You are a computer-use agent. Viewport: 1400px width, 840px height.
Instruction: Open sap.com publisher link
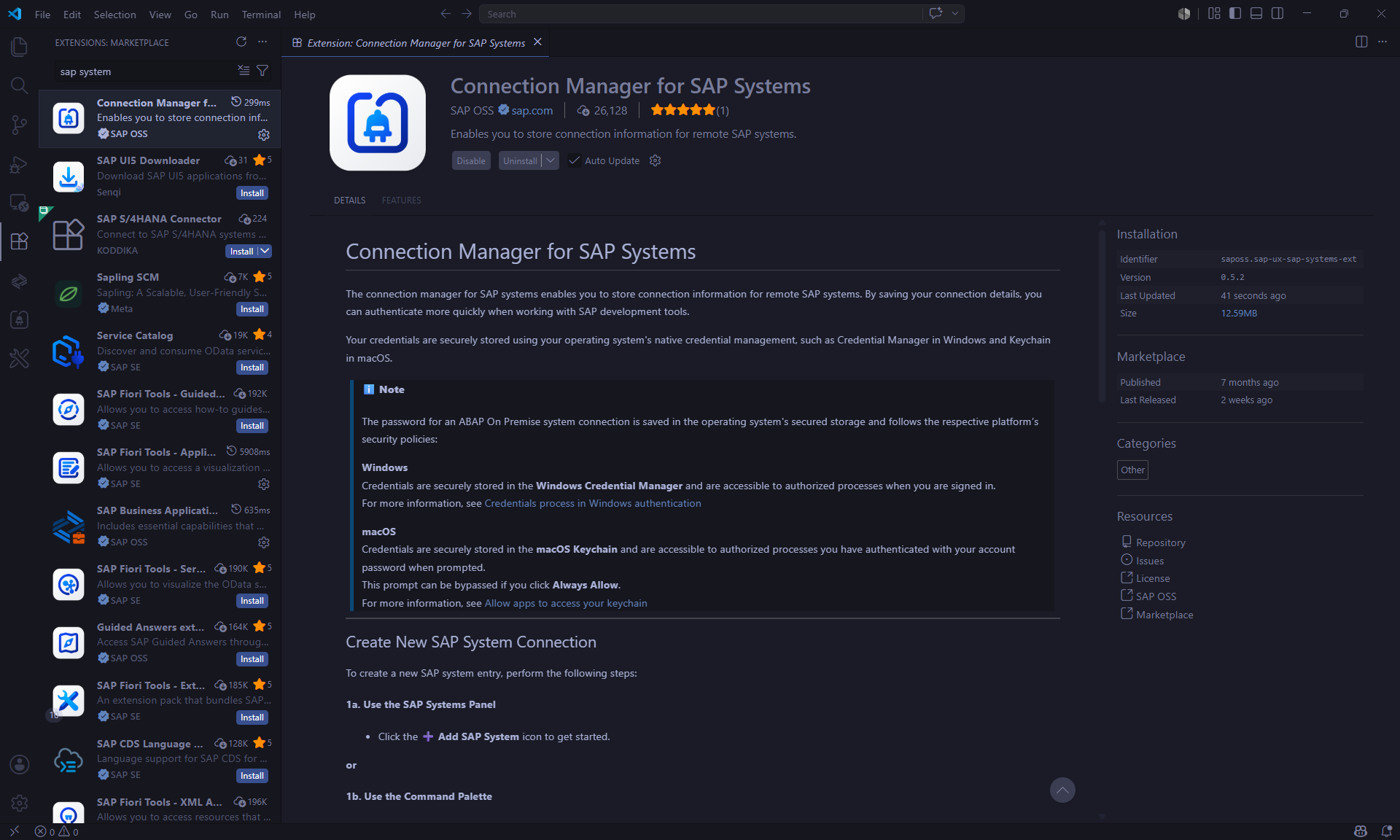click(532, 110)
